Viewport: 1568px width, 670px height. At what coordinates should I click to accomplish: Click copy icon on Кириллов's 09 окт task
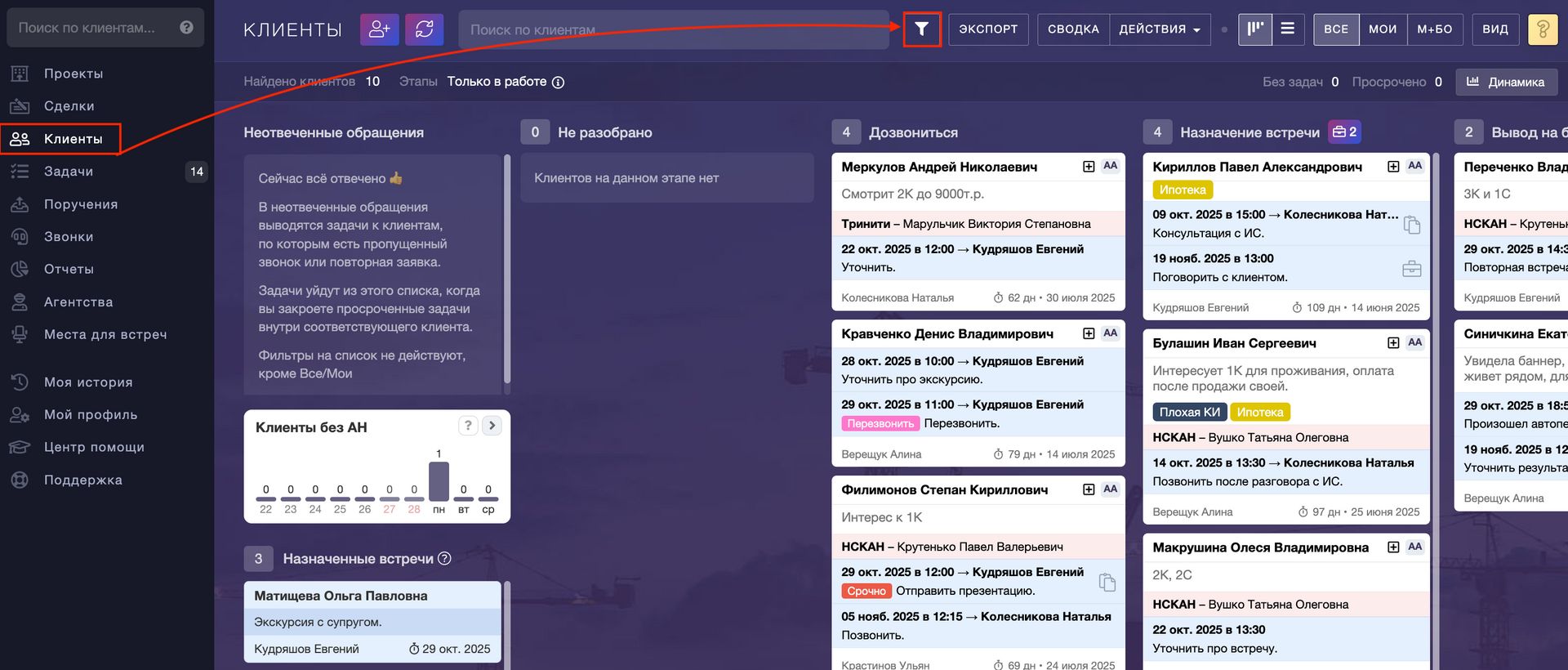(x=1412, y=225)
